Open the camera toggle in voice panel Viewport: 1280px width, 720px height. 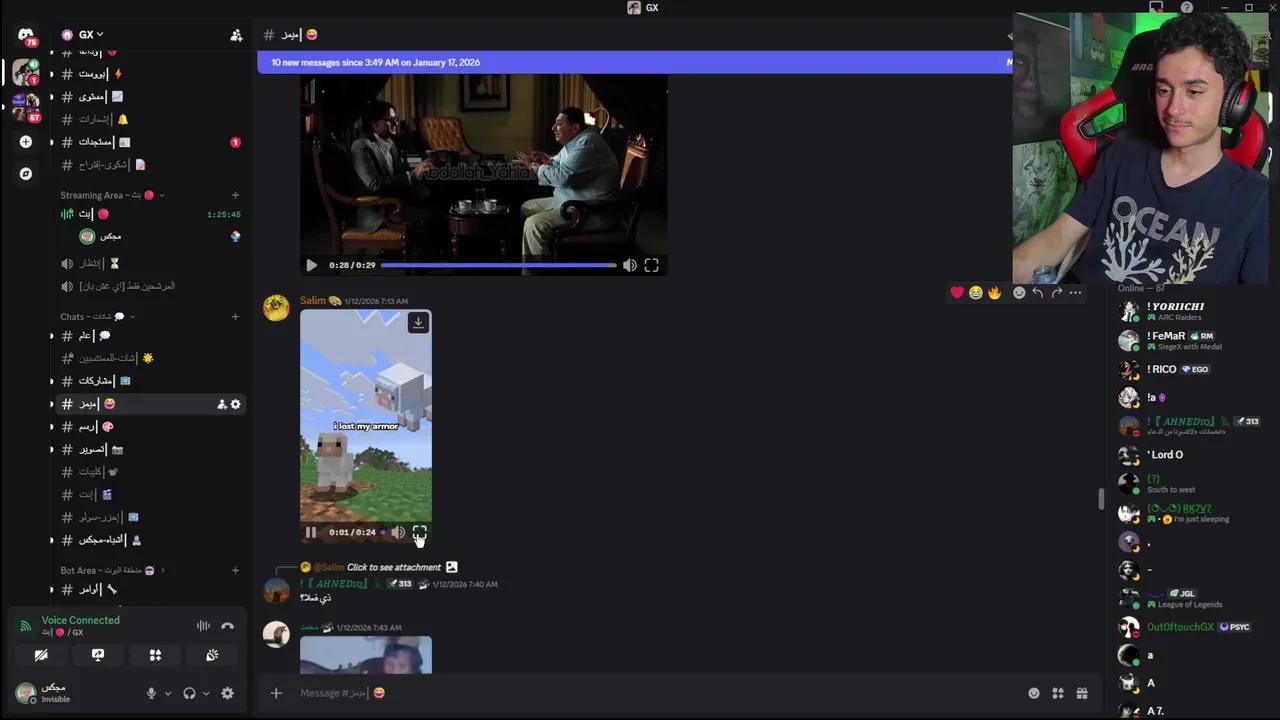click(x=41, y=655)
